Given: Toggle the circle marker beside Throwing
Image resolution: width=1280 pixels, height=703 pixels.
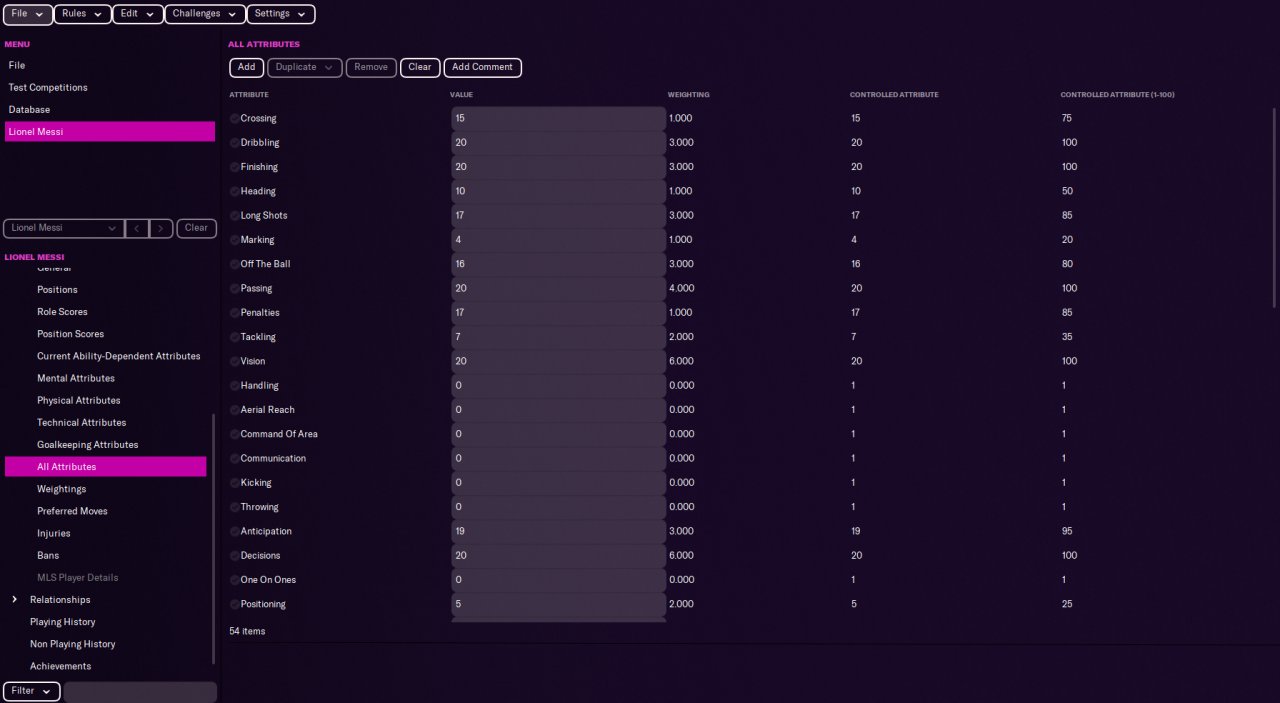Looking at the screenshot, I should (235, 507).
